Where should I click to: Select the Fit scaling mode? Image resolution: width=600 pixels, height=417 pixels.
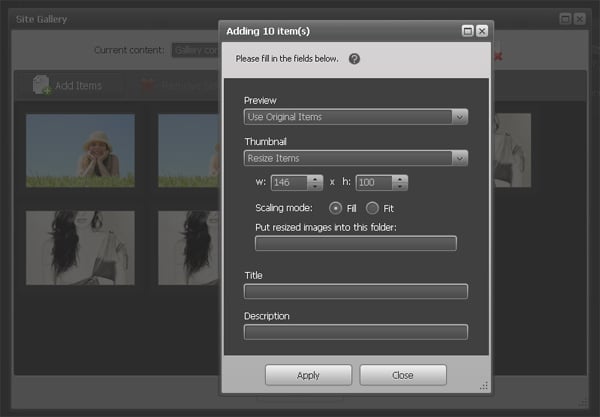(373, 207)
